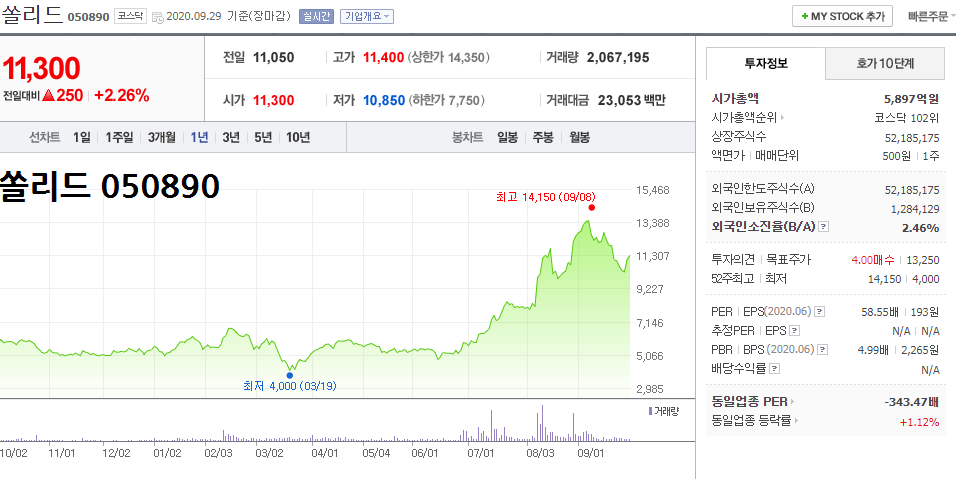Image resolution: width=956 pixels, height=479 pixels.
Task: Open the 동일업종 PER link
Action: point(754,402)
